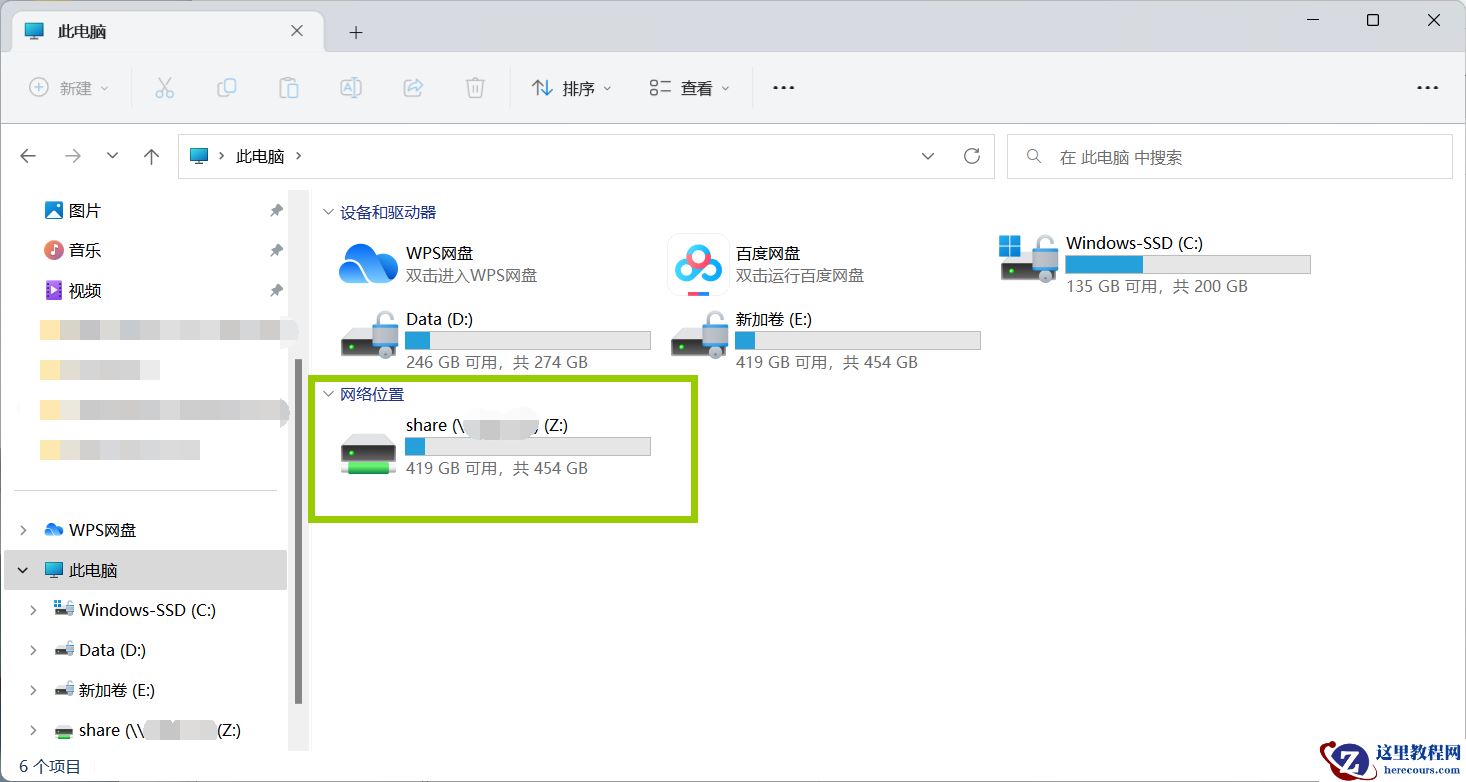This screenshot has height=782, width=1466.
Task: Select the Copy icon on the toolbar
Action: [227, 88]
